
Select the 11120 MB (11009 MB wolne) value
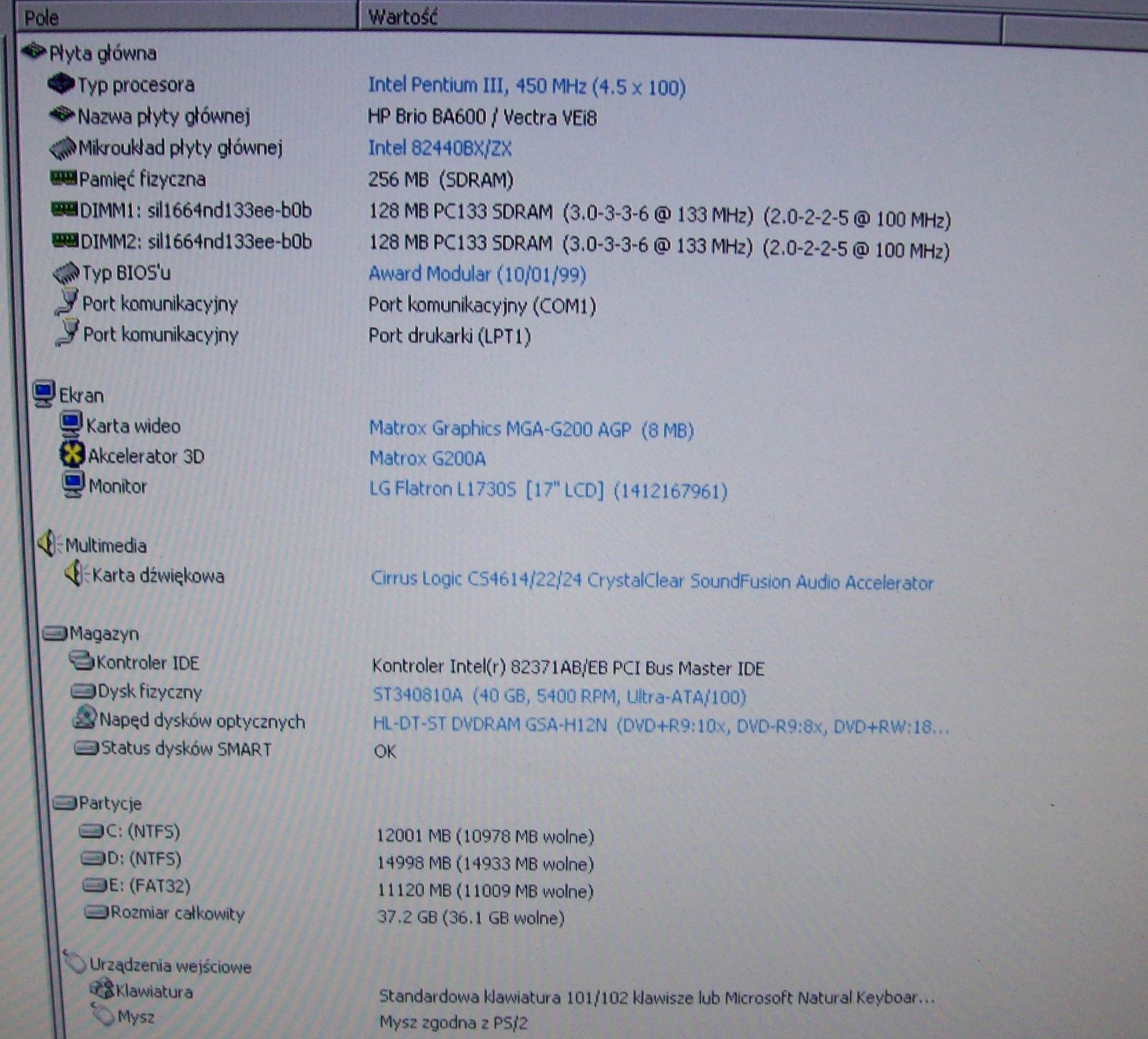click(x=485, y=890)
